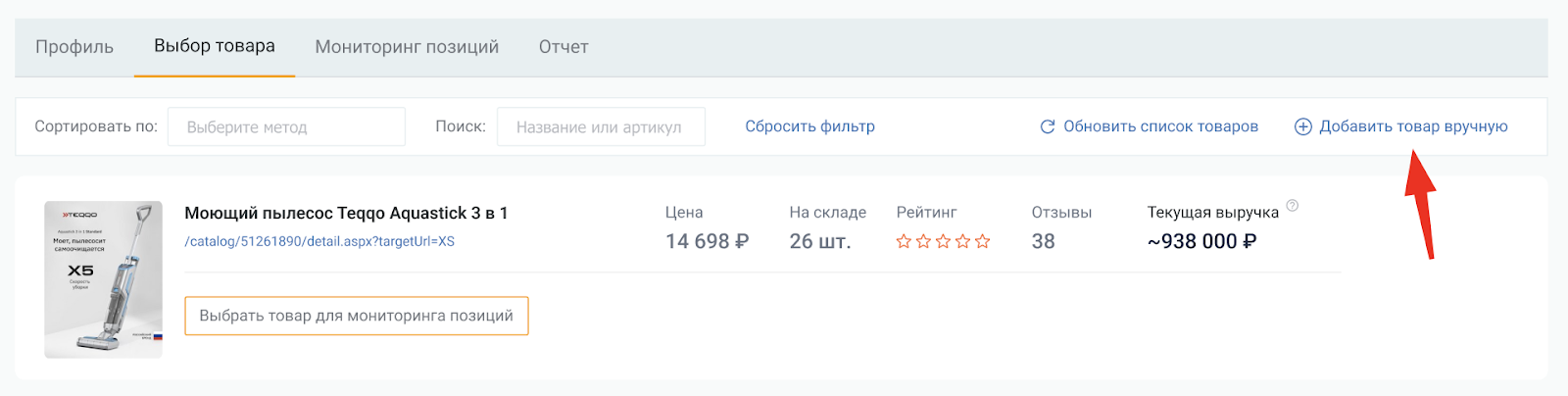
Task: Click the fifth rating star
Action: point(982,241)
